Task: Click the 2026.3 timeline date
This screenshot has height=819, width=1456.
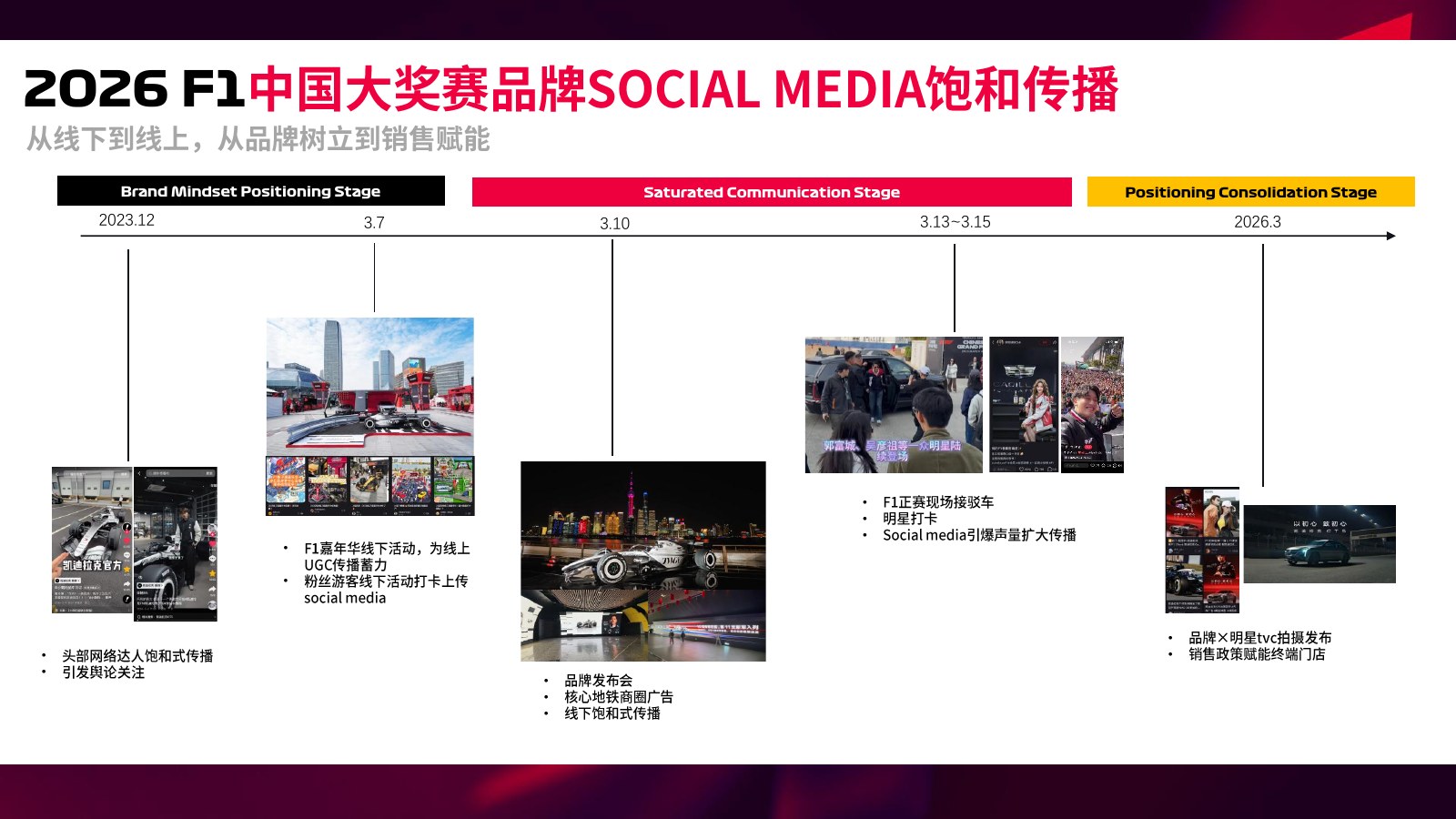Action: [1258, 222]
